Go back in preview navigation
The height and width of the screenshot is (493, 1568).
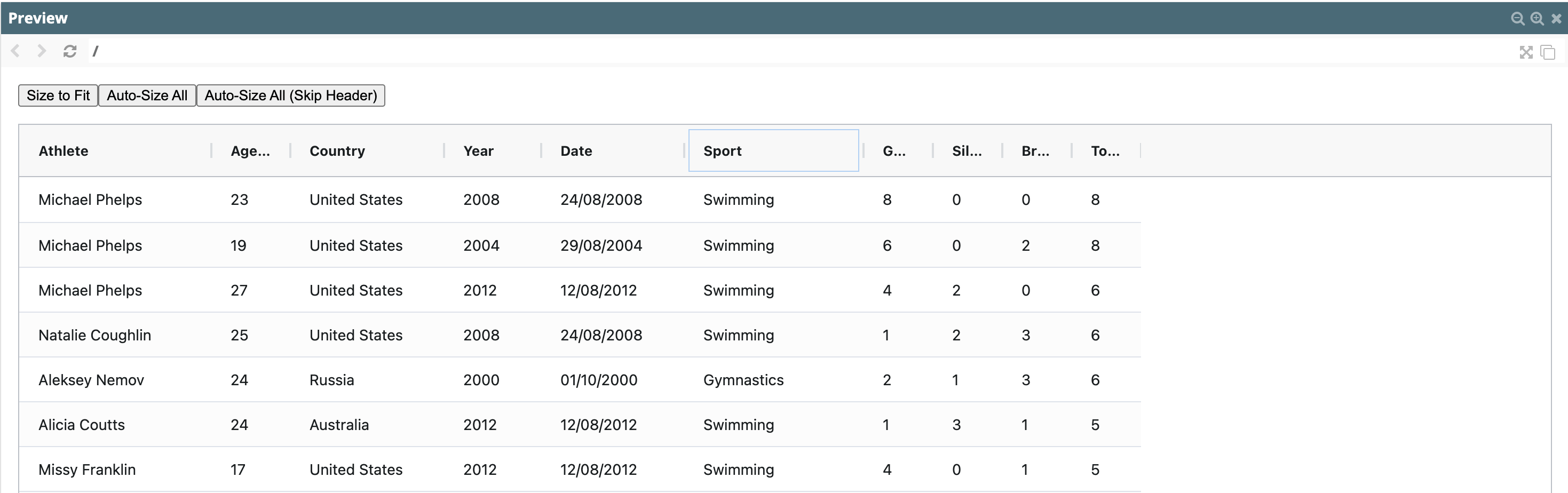tap(16, 51)
